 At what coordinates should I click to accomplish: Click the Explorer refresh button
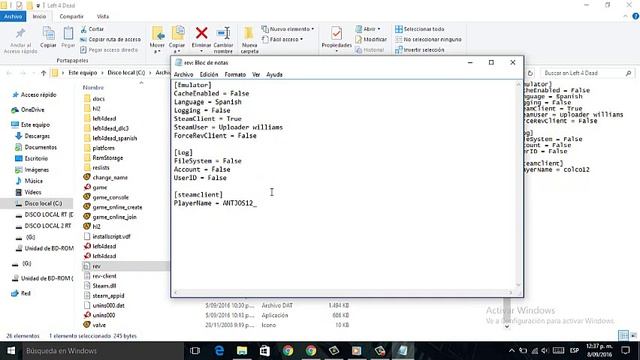click(x=530, y=73)
